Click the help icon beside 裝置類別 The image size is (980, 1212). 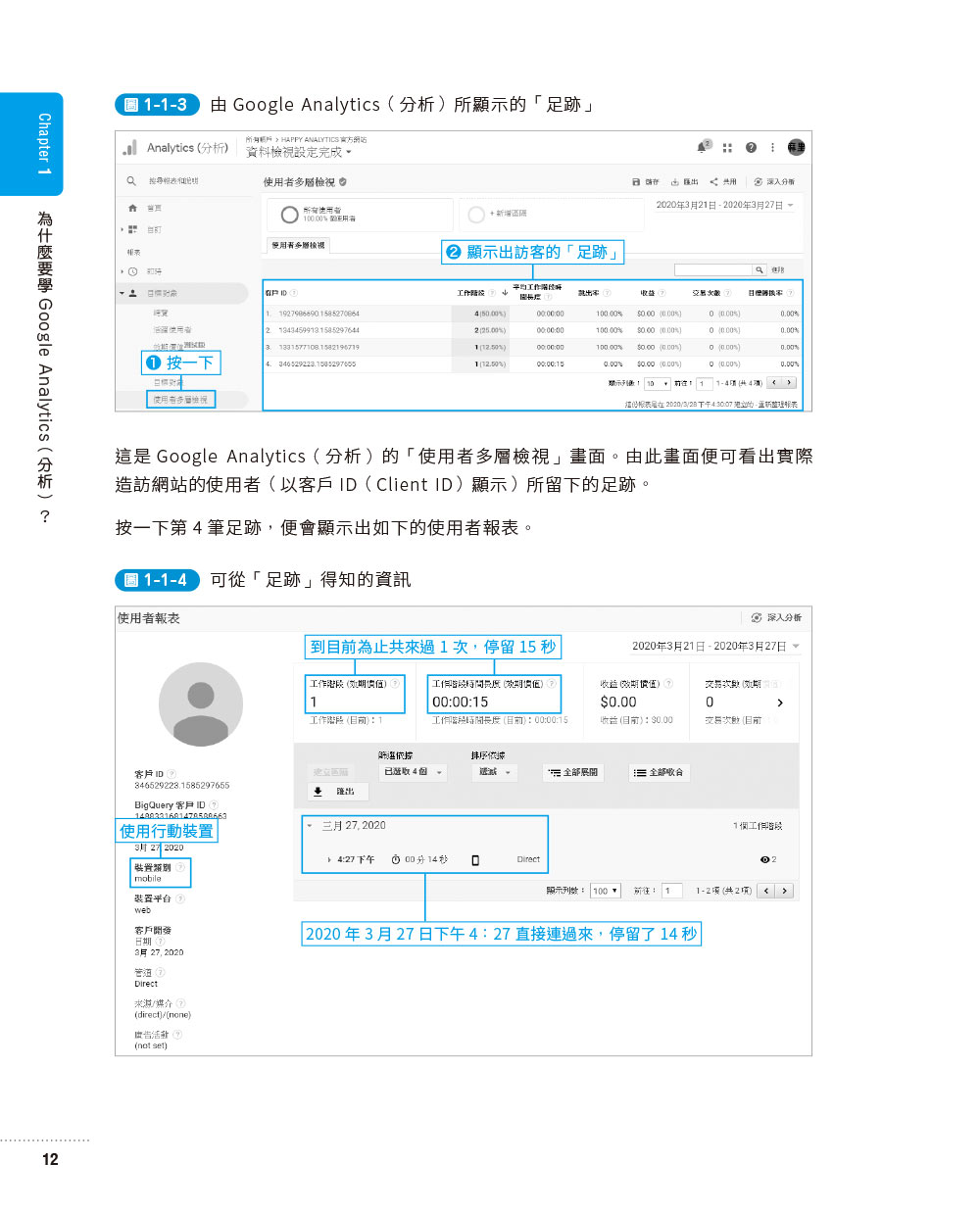click(180, 868)
